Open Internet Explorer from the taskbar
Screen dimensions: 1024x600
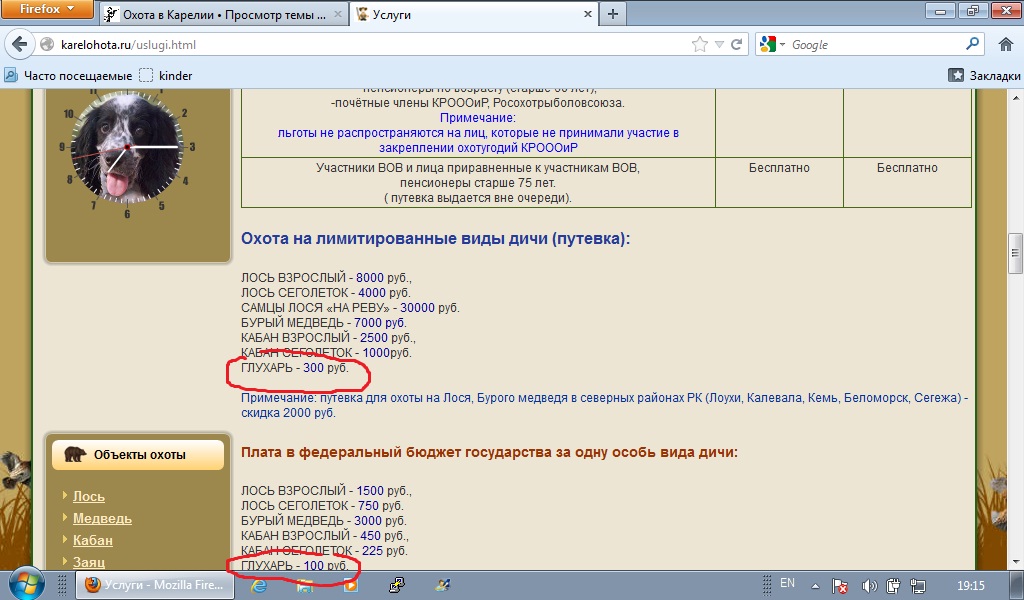tap(259, 585)
